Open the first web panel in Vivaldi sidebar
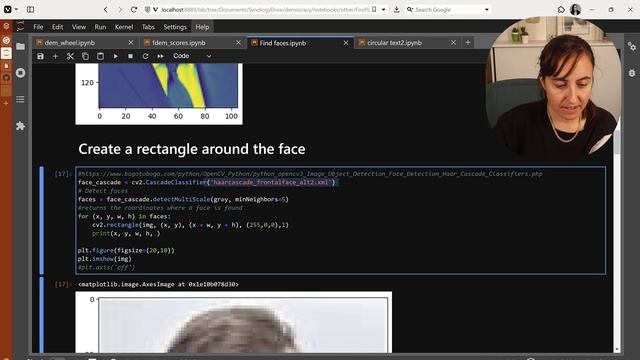Image resolution: width=640 pixels, height=360 pixels. pos(6,27)
